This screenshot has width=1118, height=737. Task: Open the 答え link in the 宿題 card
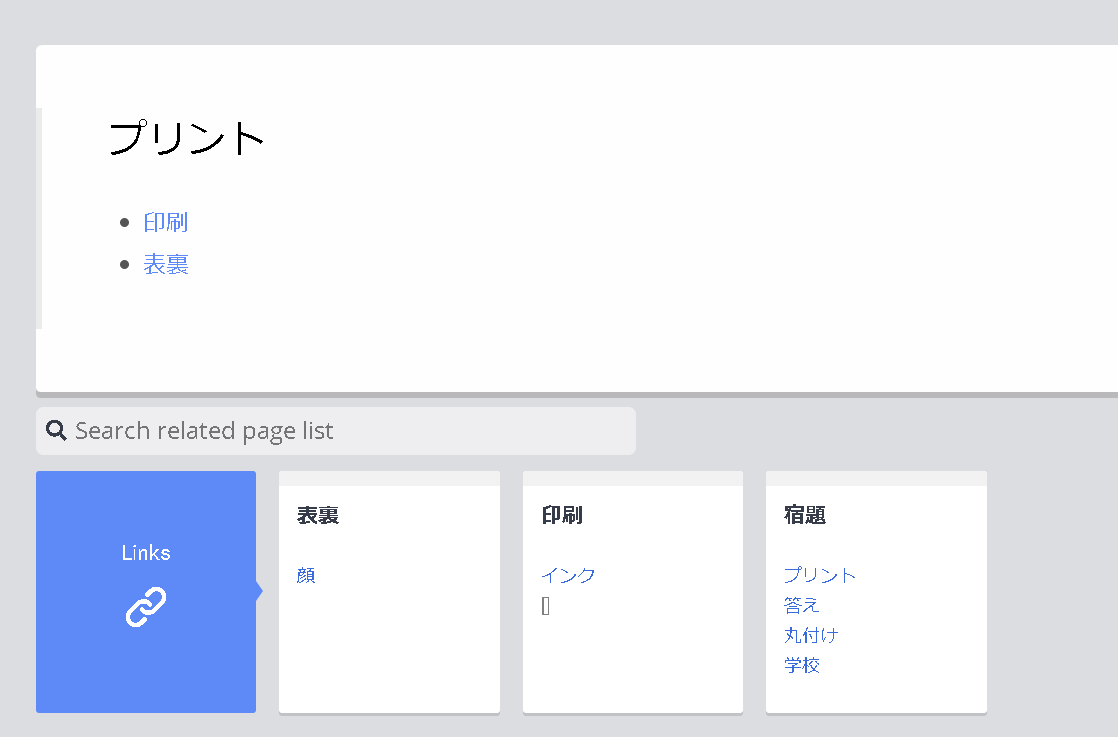point(801,605)
